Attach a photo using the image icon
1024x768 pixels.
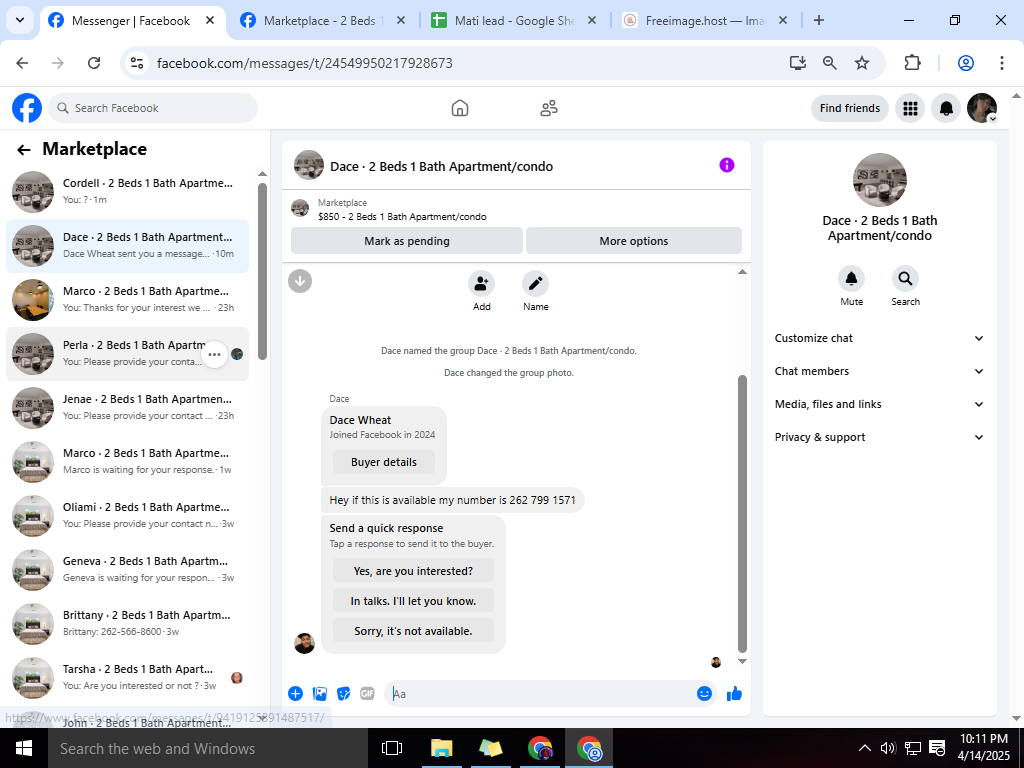319,694
